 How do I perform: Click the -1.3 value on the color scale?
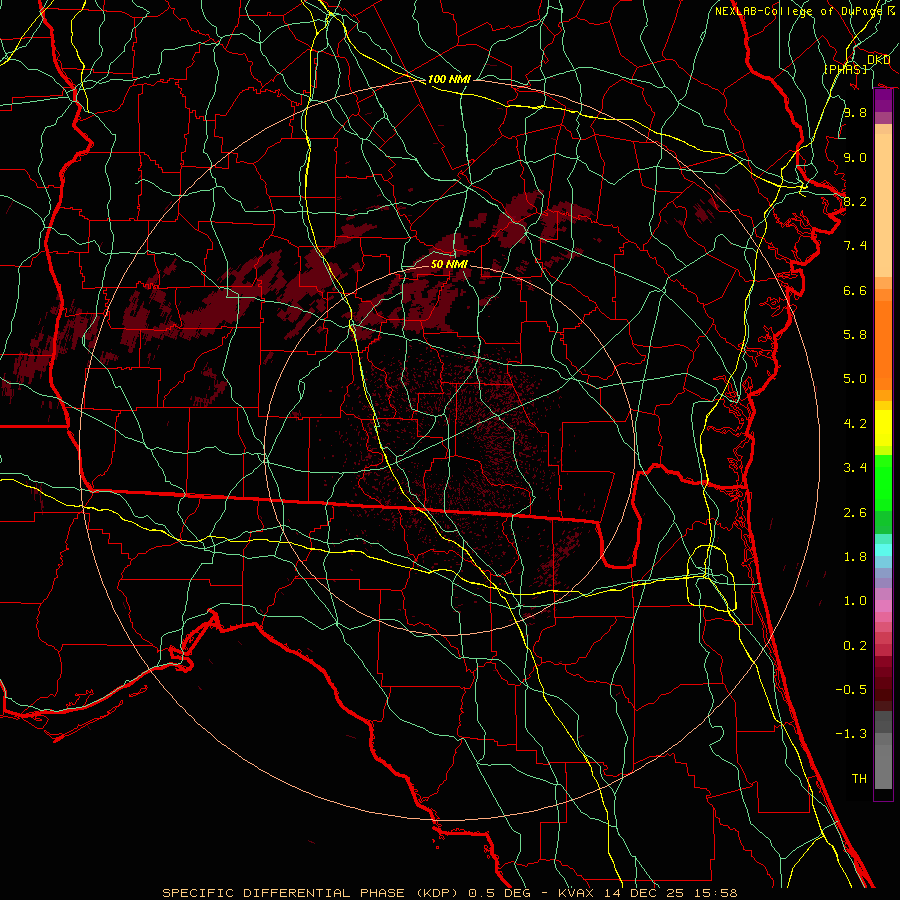pyautogui.click(x=851, y=734)
